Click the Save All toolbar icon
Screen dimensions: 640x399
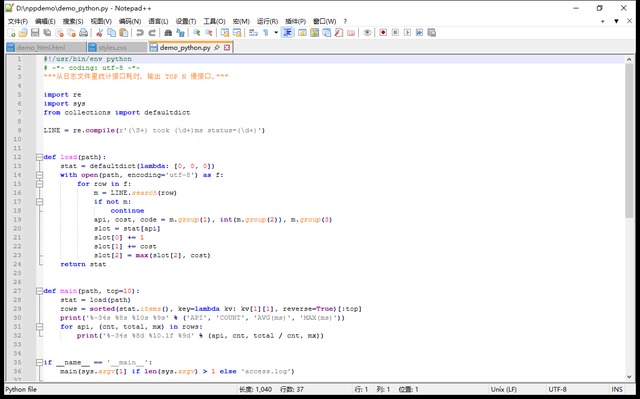click(x=47, y=33)
